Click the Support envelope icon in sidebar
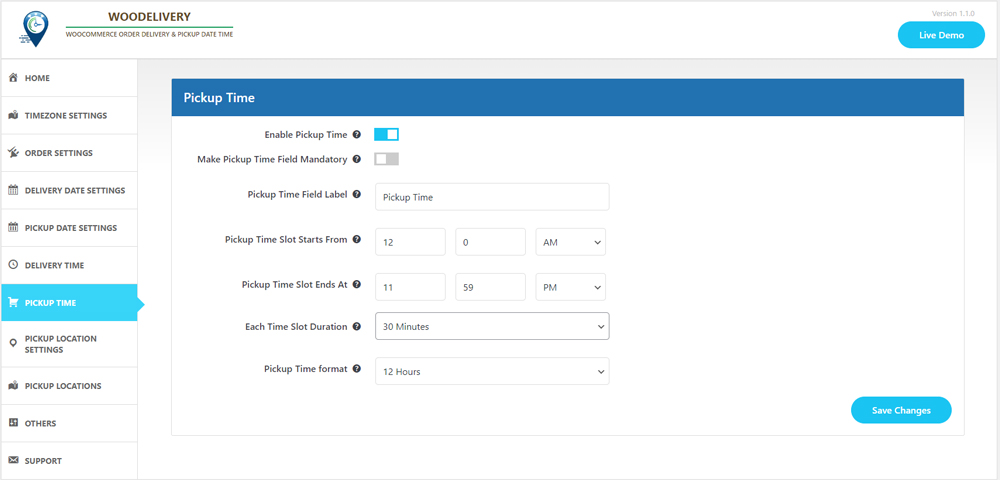Image resolution: width=1000 pixels, height=480 pixels. 14,461
